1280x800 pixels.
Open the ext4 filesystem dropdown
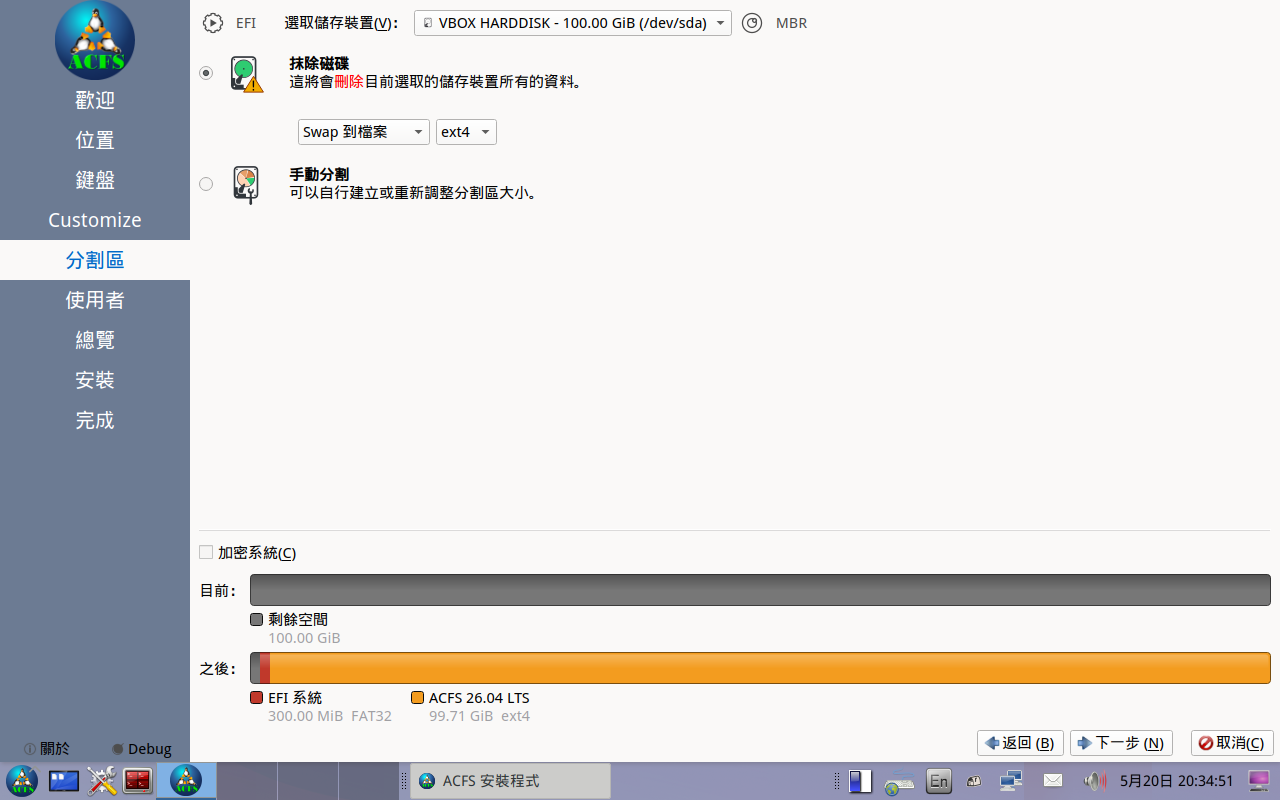(466, 132)
